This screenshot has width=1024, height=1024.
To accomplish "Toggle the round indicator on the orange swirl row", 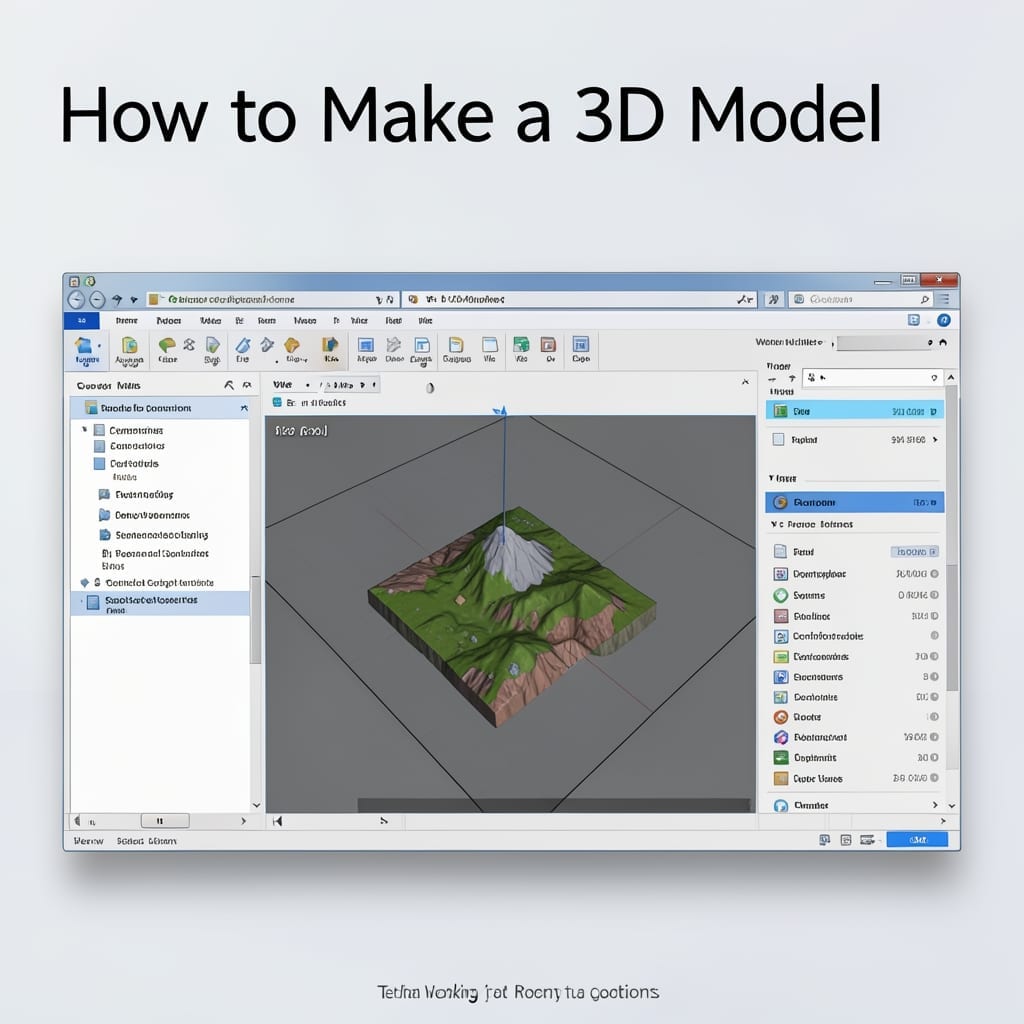I will click(x=935, y=717).
